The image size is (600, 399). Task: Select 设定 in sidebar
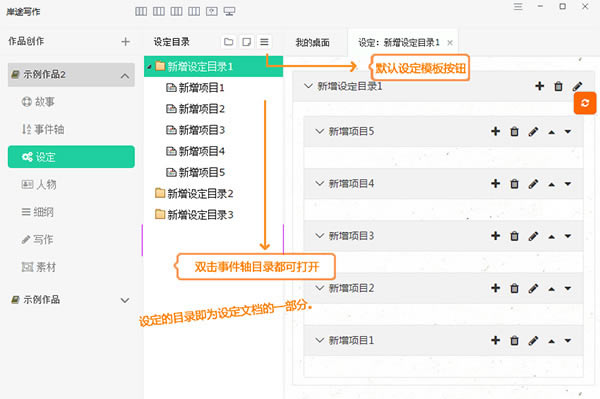[x=71, y=156]
